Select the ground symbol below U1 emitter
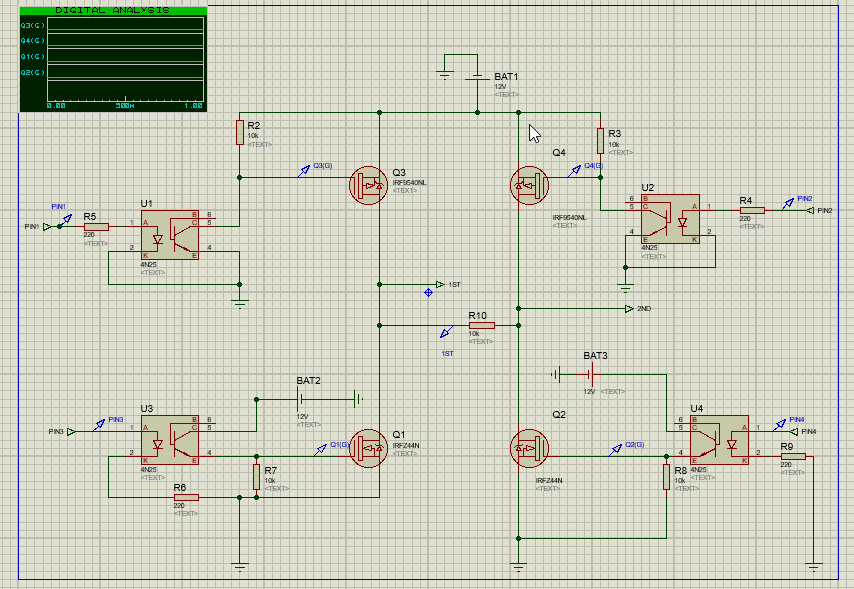Screen dimensions: 854x589 [240, 303]
